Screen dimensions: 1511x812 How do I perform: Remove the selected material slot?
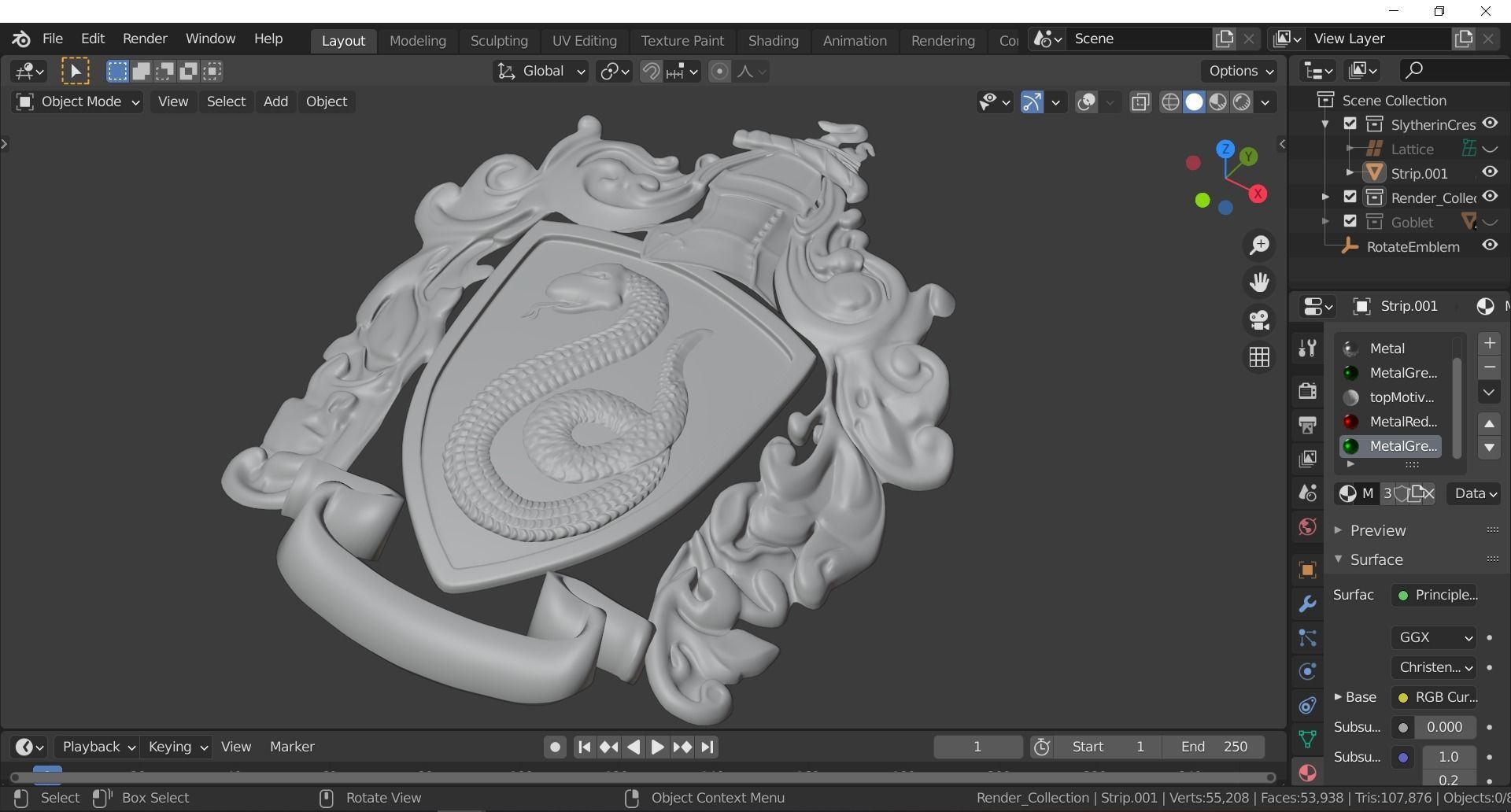1489,367
